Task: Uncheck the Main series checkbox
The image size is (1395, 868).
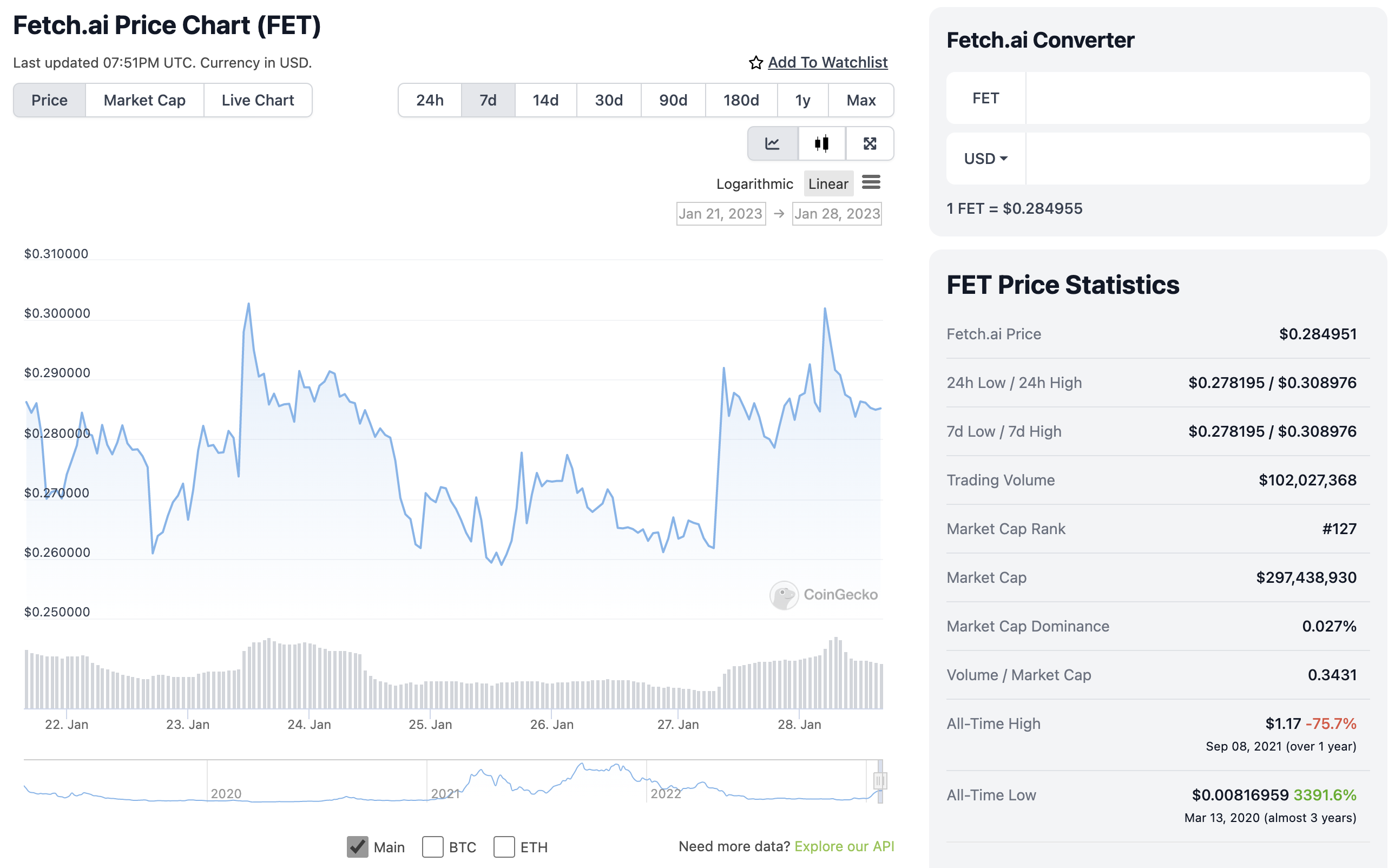Action: [x=357, y=847]
